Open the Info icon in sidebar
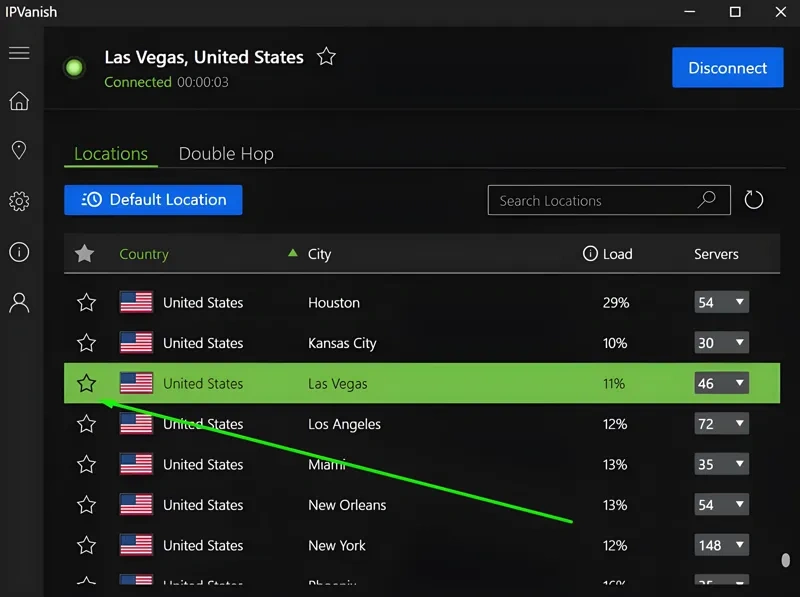 19,252
